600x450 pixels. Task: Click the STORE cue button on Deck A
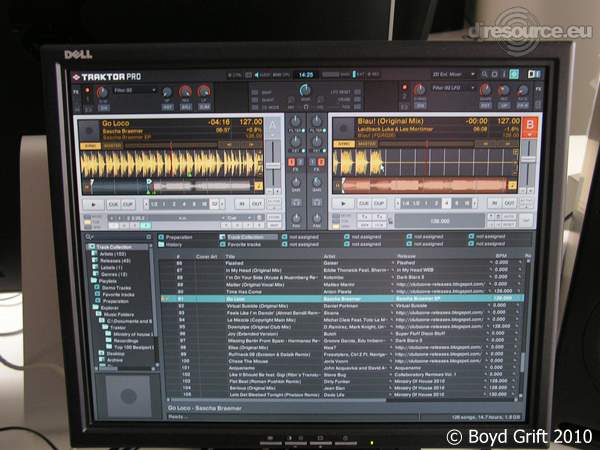click(274, 217)
